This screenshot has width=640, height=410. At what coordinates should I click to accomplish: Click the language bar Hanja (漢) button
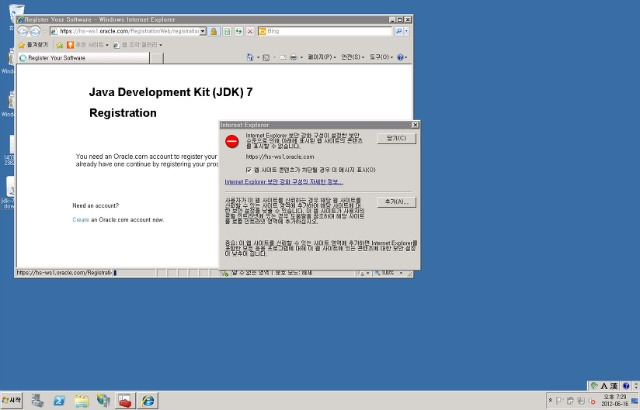(613, 386)
